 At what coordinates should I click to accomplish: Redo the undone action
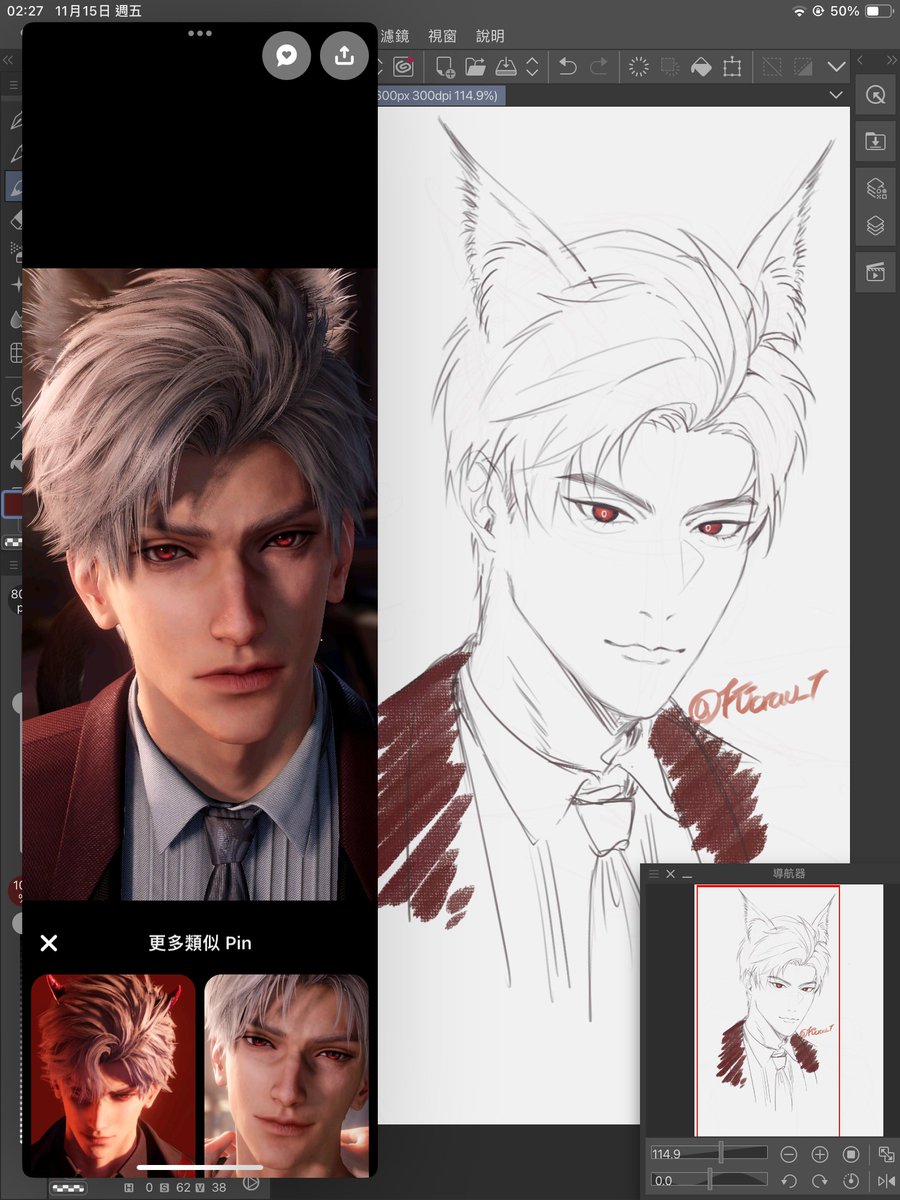[x=599, y=67]
